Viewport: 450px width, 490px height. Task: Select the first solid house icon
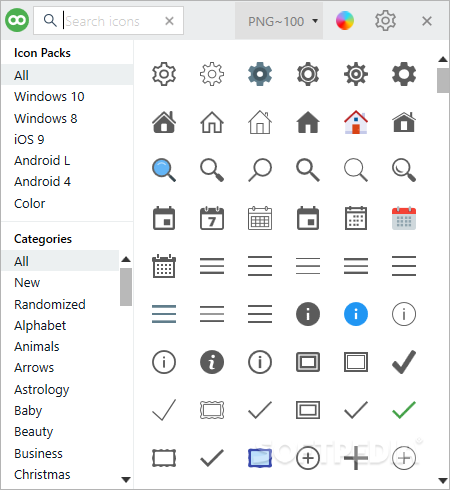coord(164,122)
